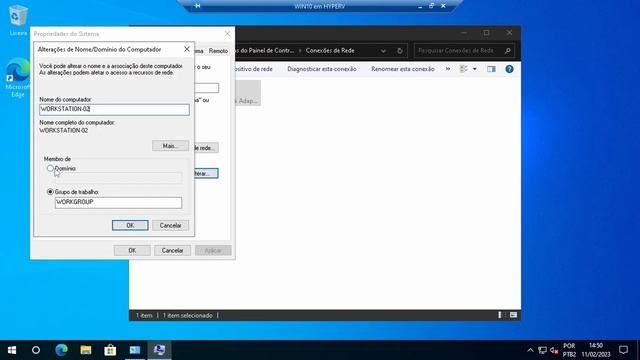Click the POR PTB2 language indicator
The image size is (640, 360).
click(x=569, y=350)
